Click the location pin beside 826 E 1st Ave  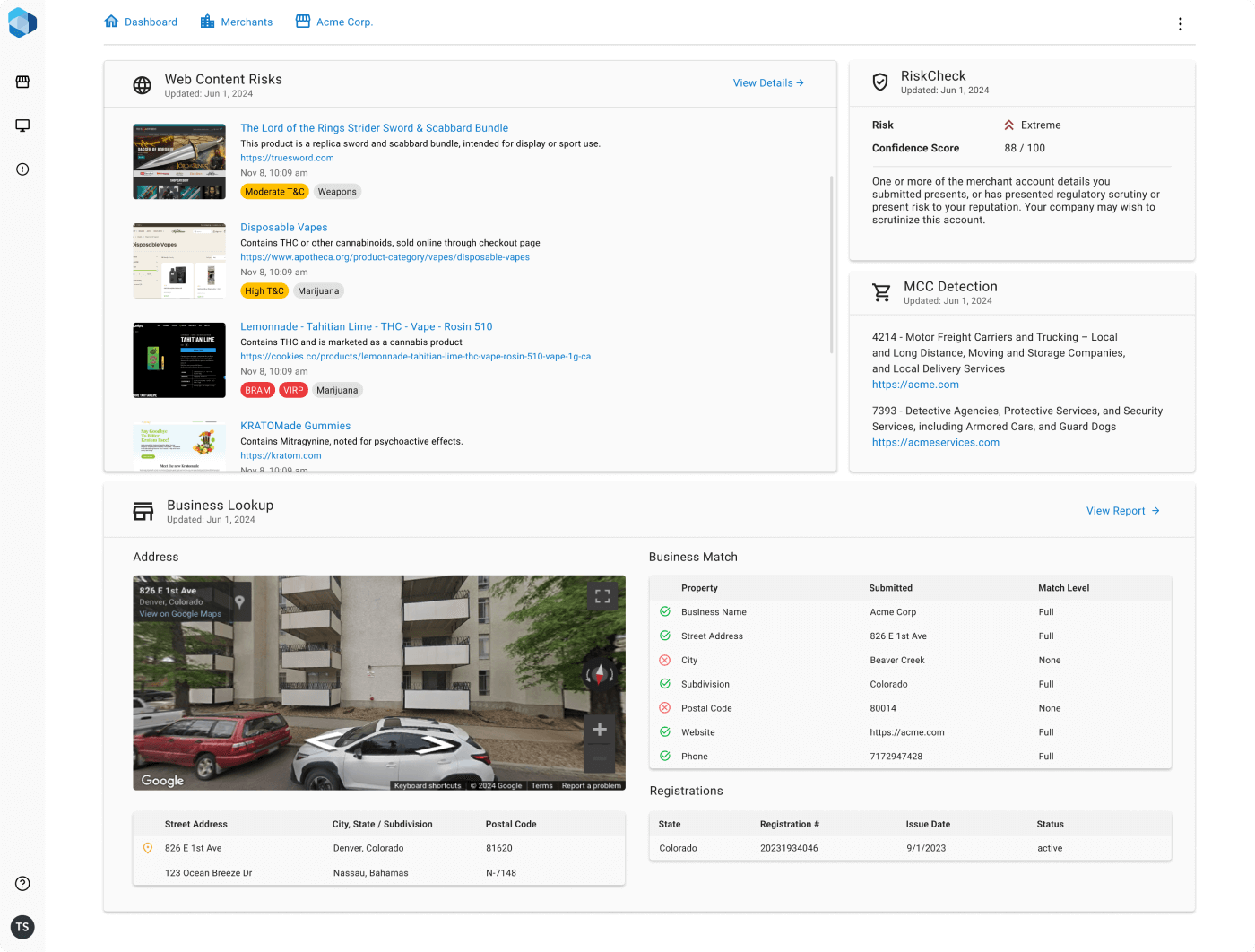click(150, 848)
